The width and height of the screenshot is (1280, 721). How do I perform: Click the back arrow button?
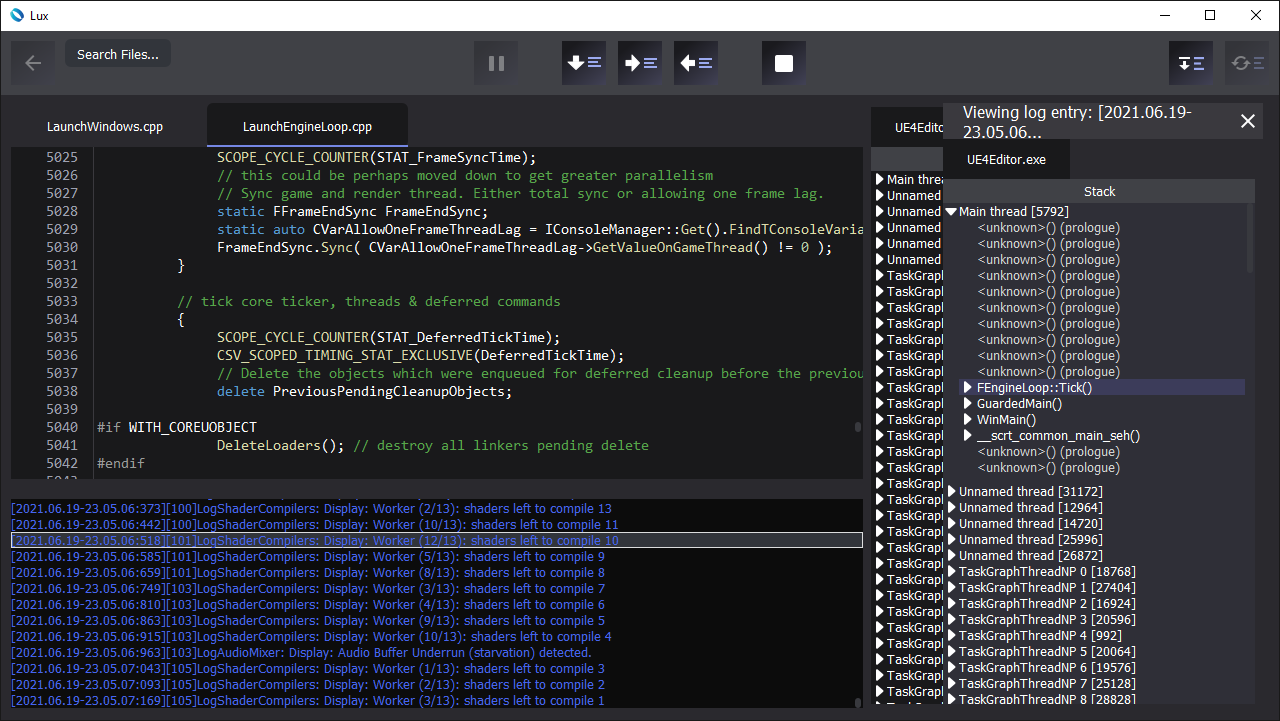tap(33, 63)
